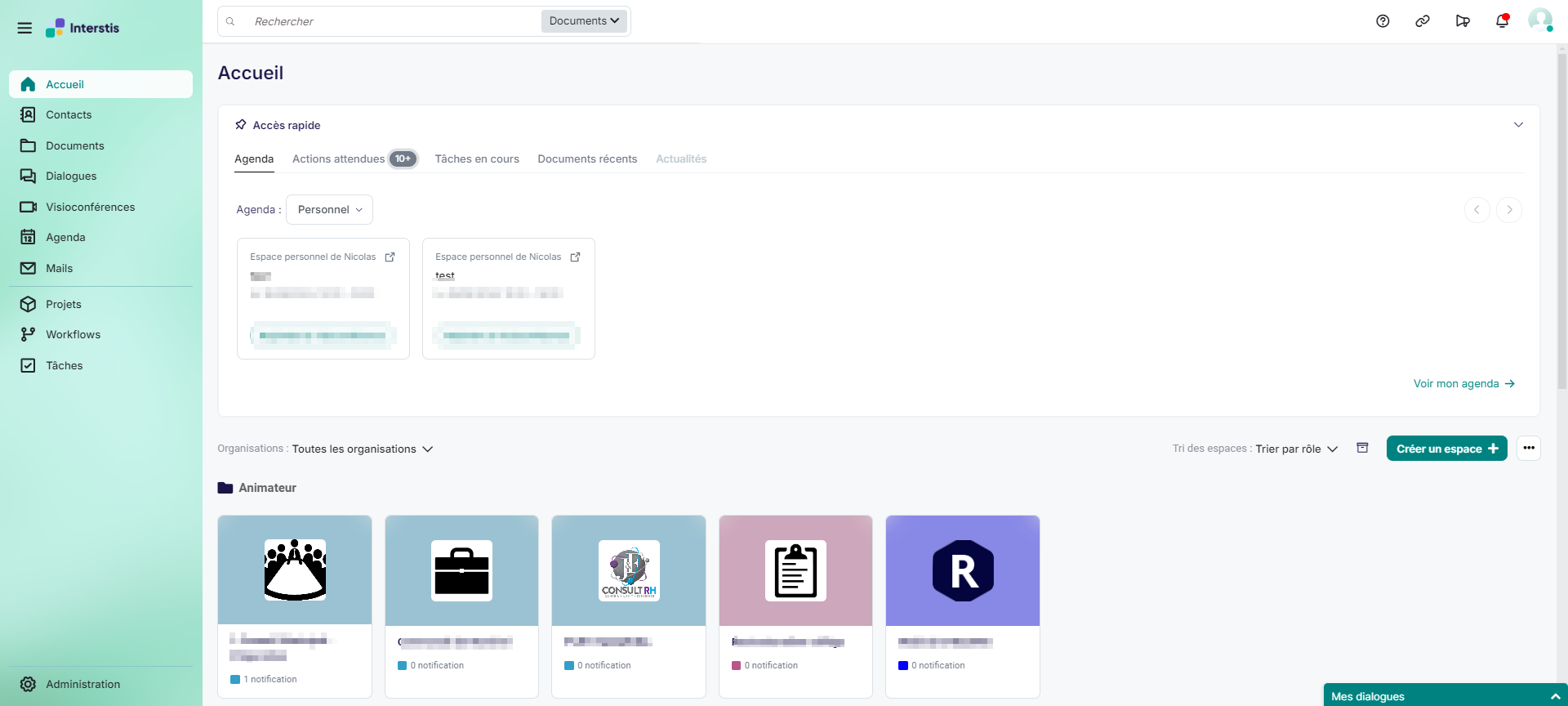Open the help question mark icon
Image resolution: width=1568 pixels, height=706 pixels.
tap(1383, 21)
